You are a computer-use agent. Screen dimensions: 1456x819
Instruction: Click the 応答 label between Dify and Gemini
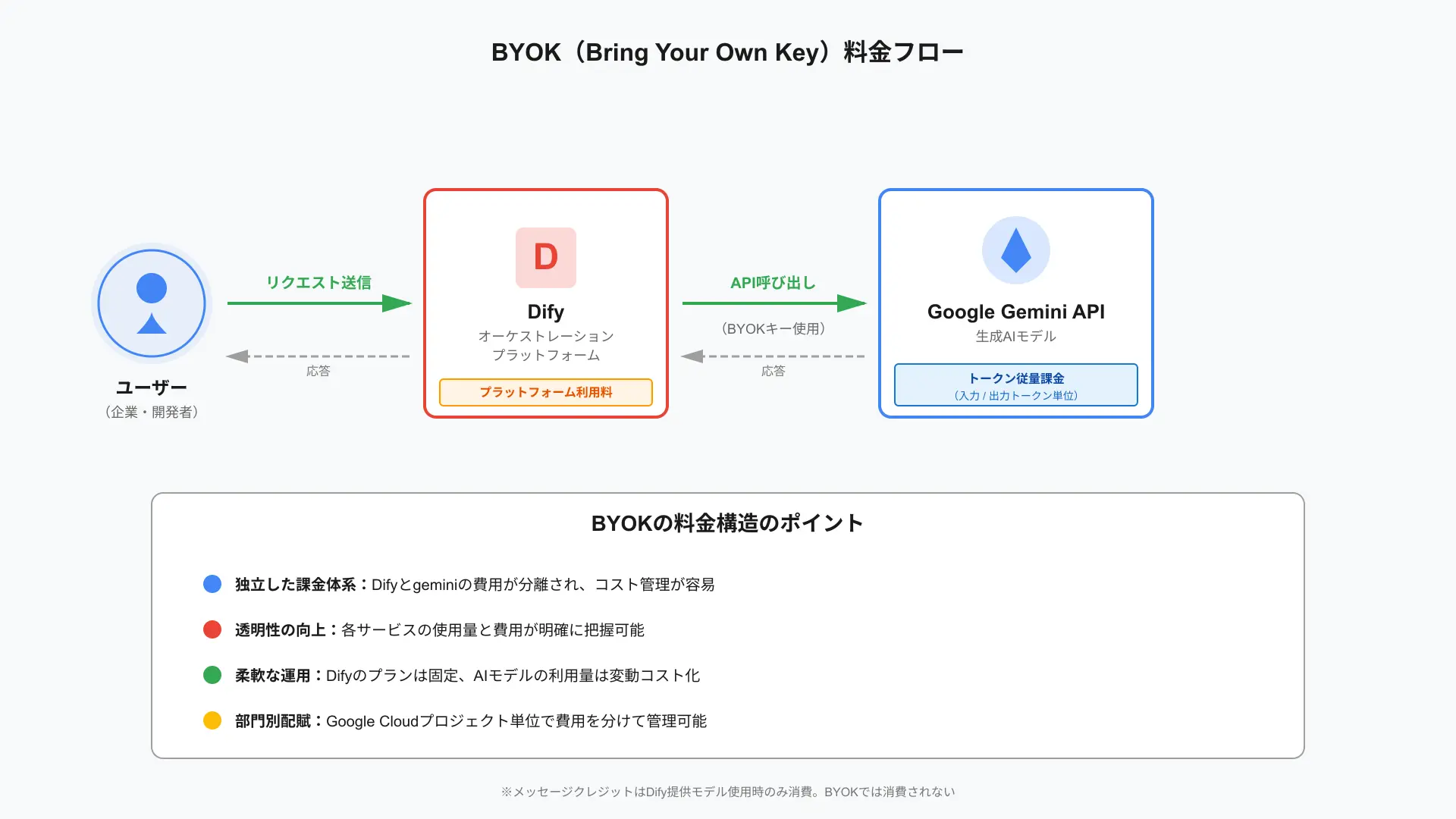coord(773,371)
